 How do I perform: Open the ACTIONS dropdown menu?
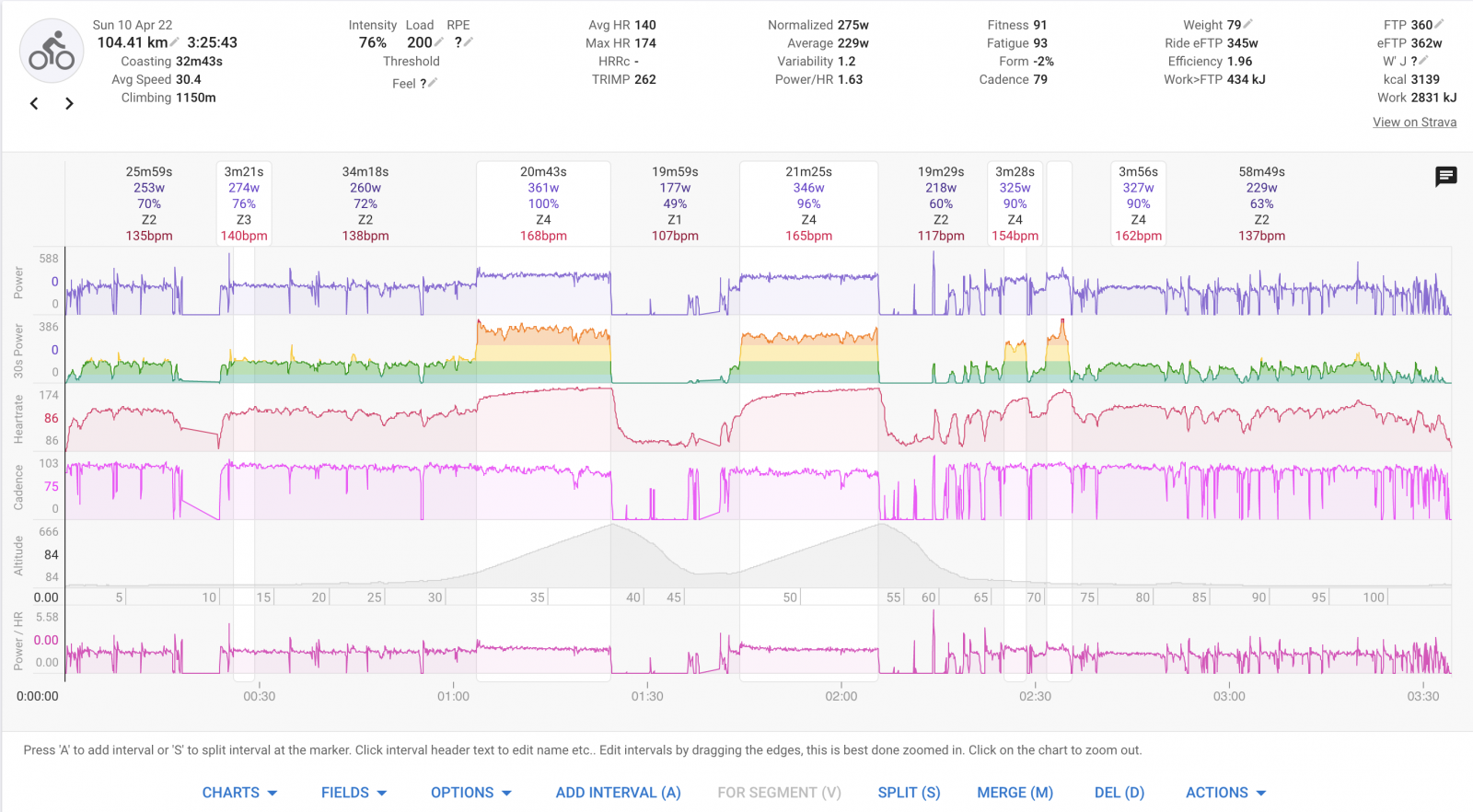1225,793
